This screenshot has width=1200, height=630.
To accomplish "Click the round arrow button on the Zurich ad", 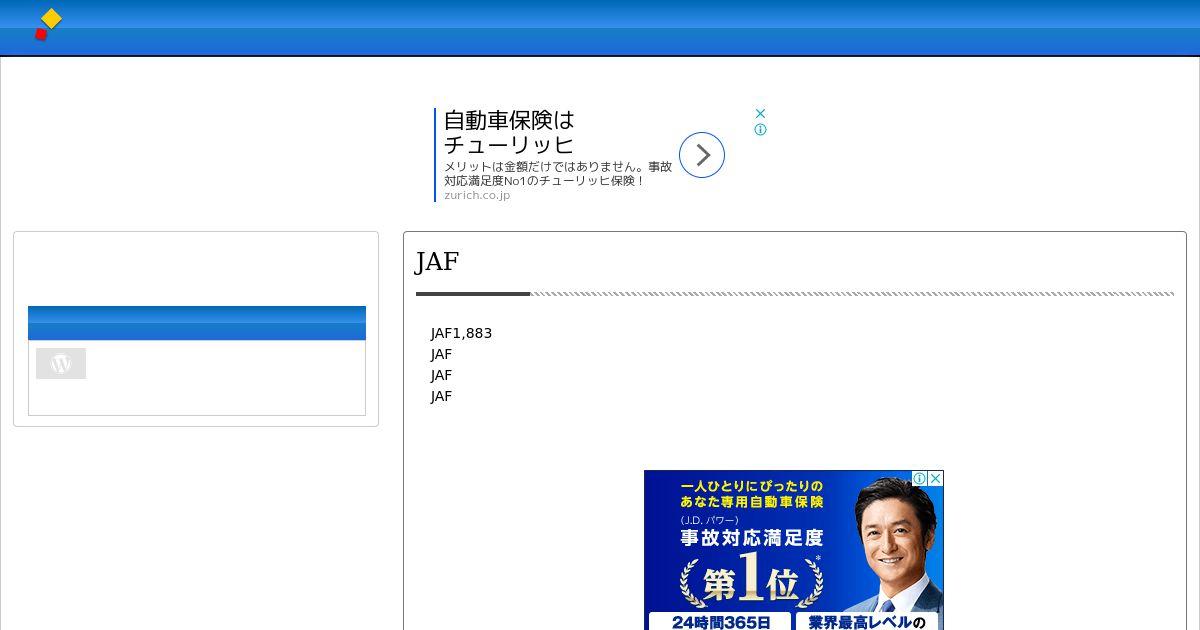I will click(x=702, y=155).
